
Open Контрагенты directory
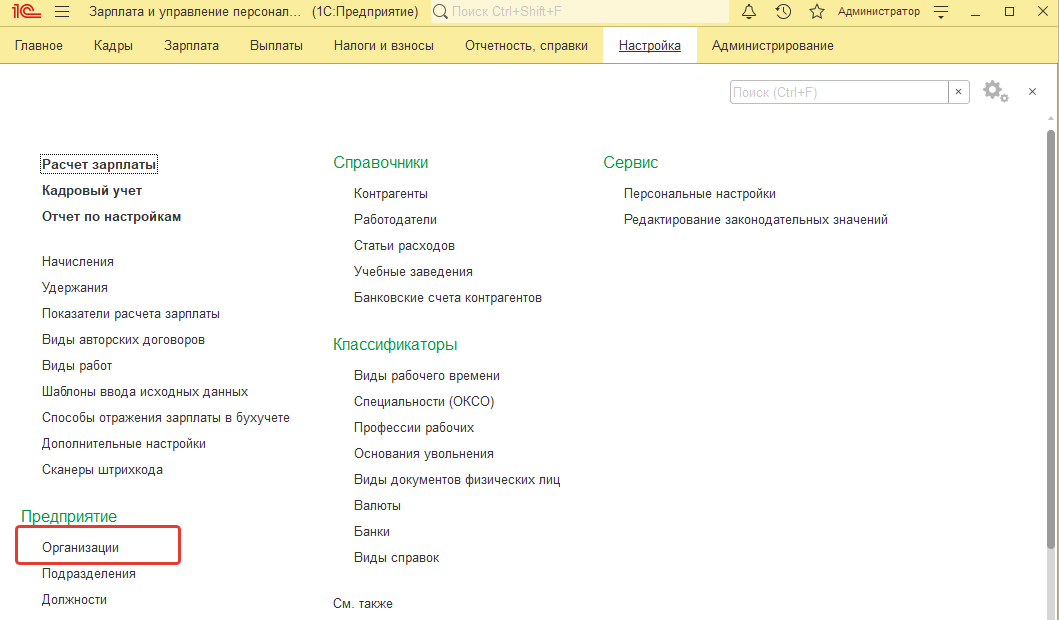[x=390, y=194]
